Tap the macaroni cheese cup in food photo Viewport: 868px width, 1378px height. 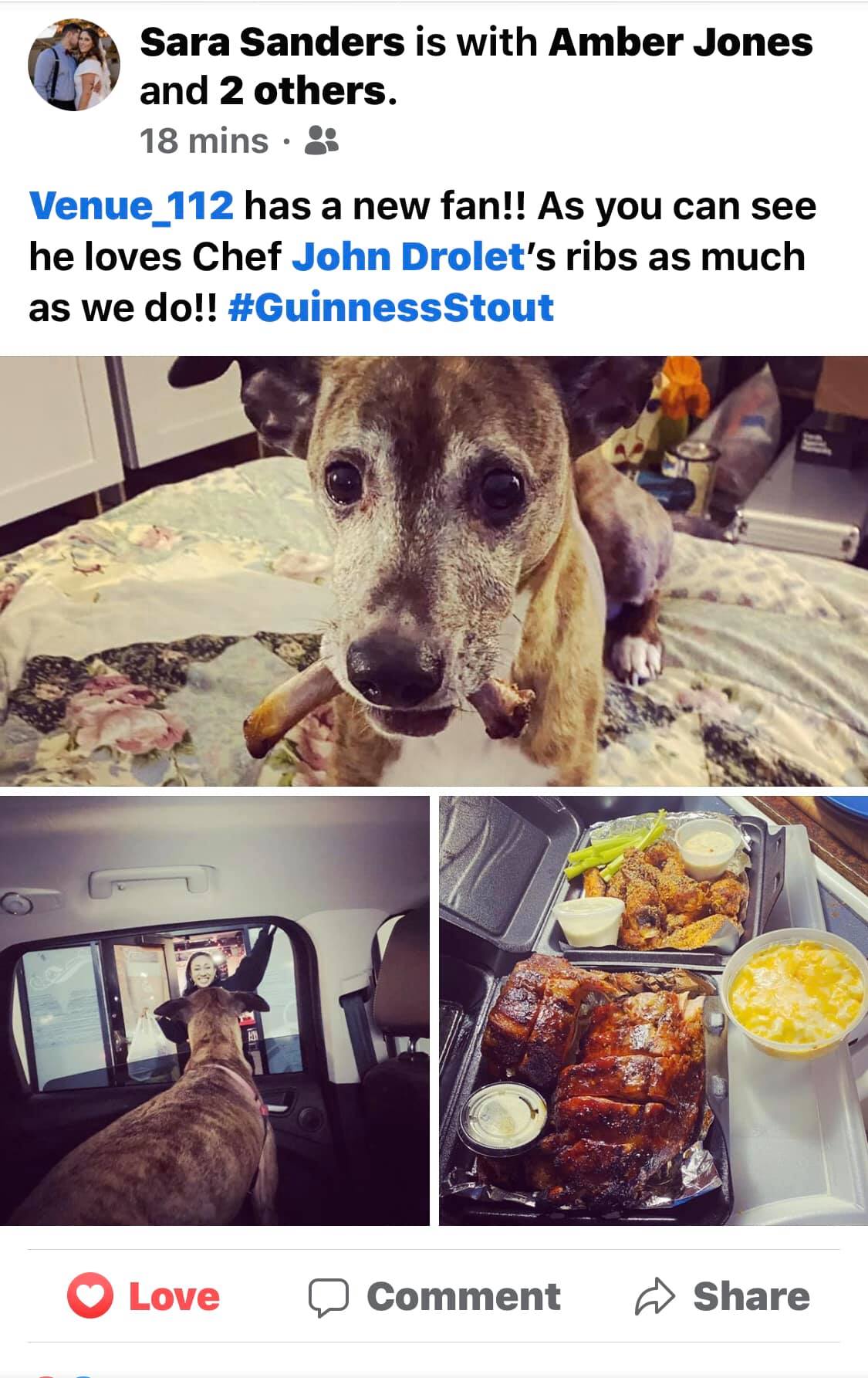click(796, 993)
